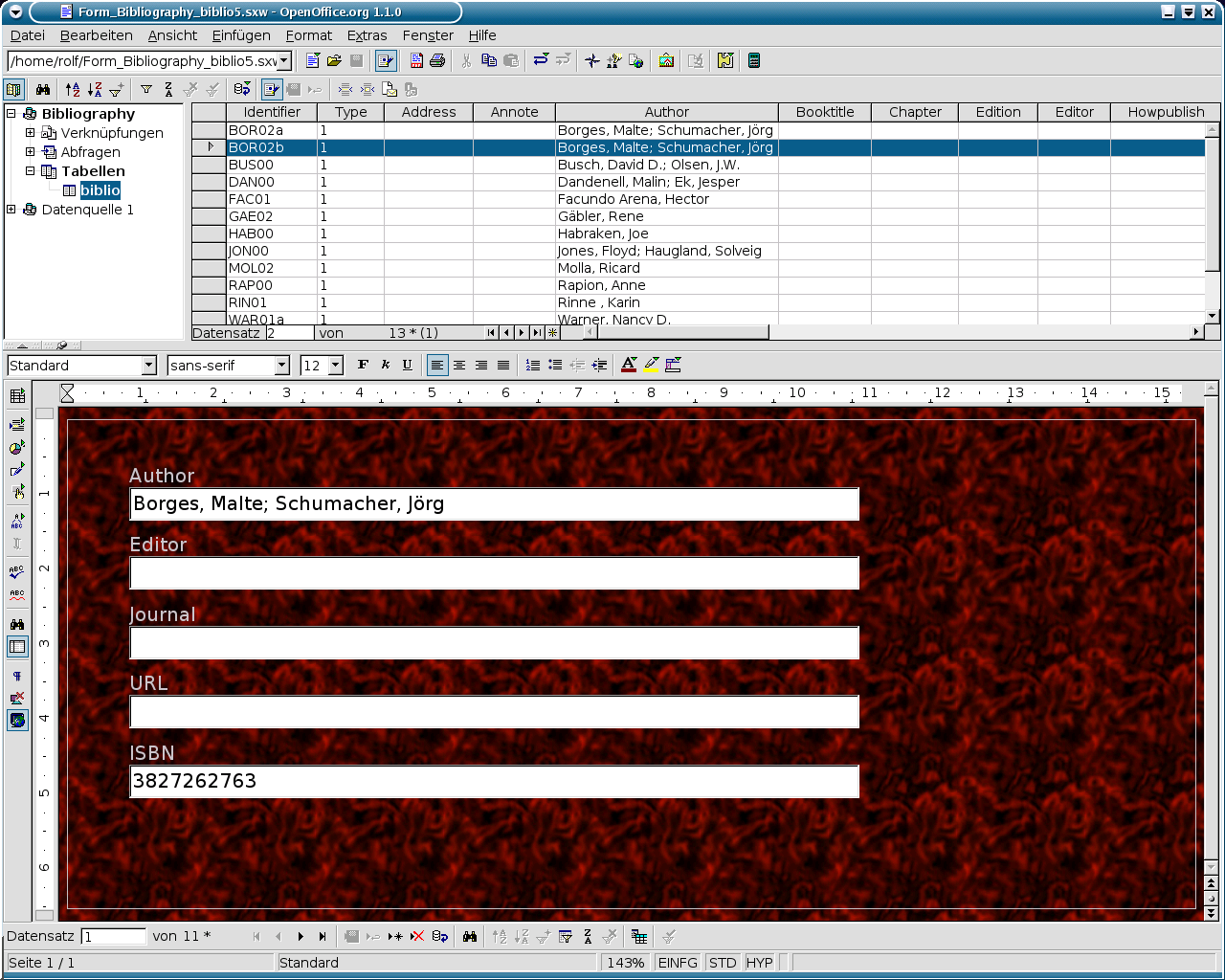Select the biblio table in tree

click(x=100, y=190)
